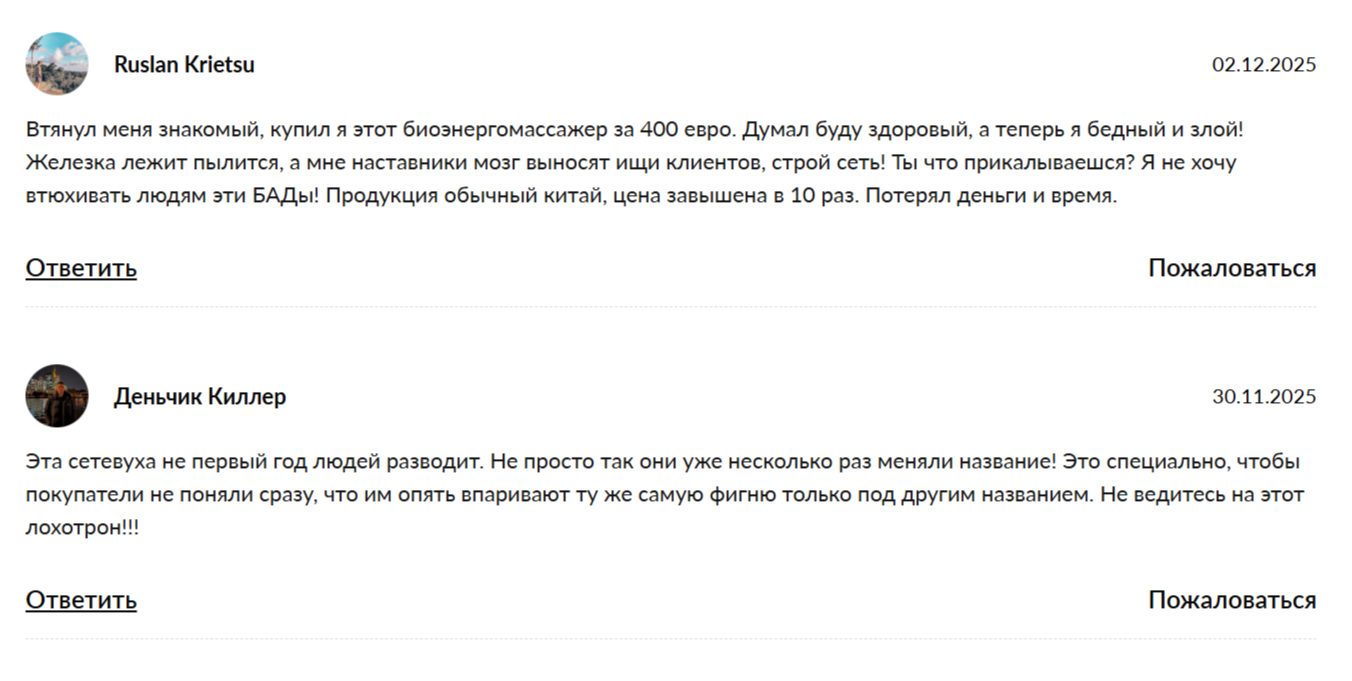Open the second commenter's dark avatar photo
1352x681 pixels.
pyautogui.click(x=58, y=396)
